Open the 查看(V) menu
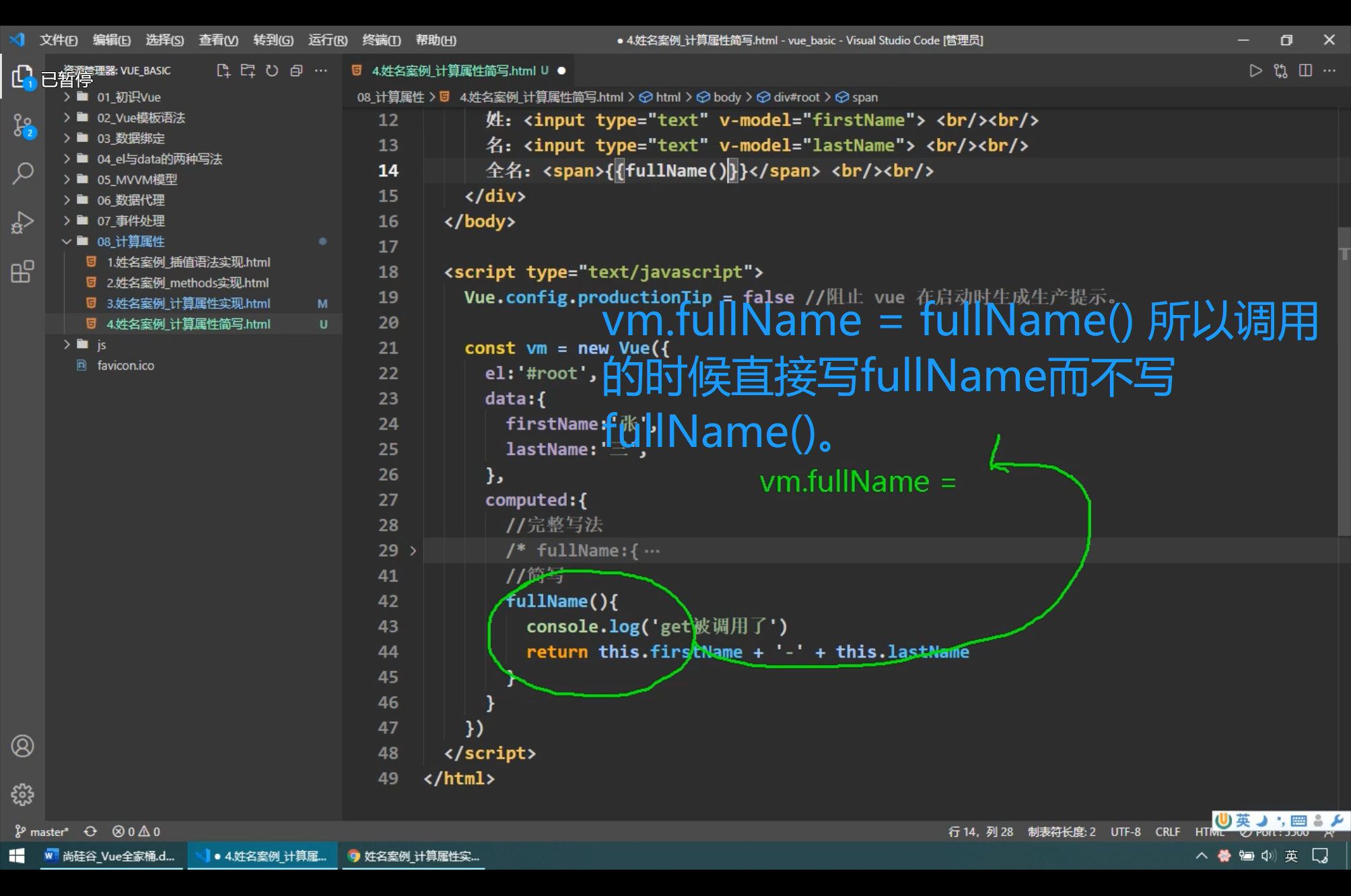The height and width of the screenshot is (896, 1351). (219, 40)
